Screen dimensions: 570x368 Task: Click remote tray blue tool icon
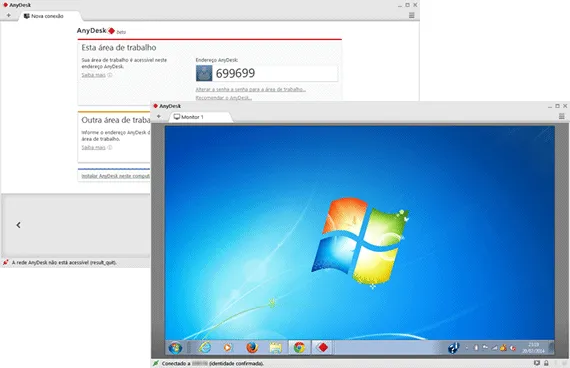pyautogui.click(x=453, y=348)
